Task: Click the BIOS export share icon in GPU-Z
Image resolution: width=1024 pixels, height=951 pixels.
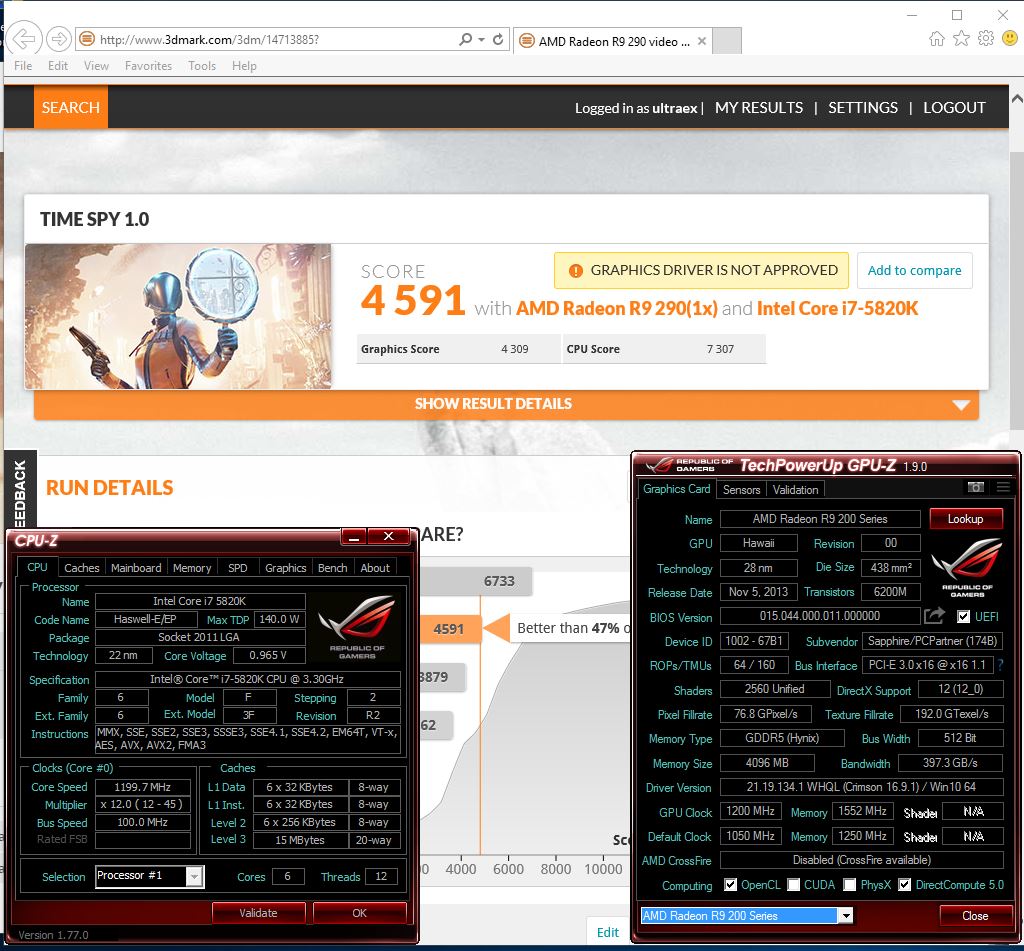Action: [934, 615]
